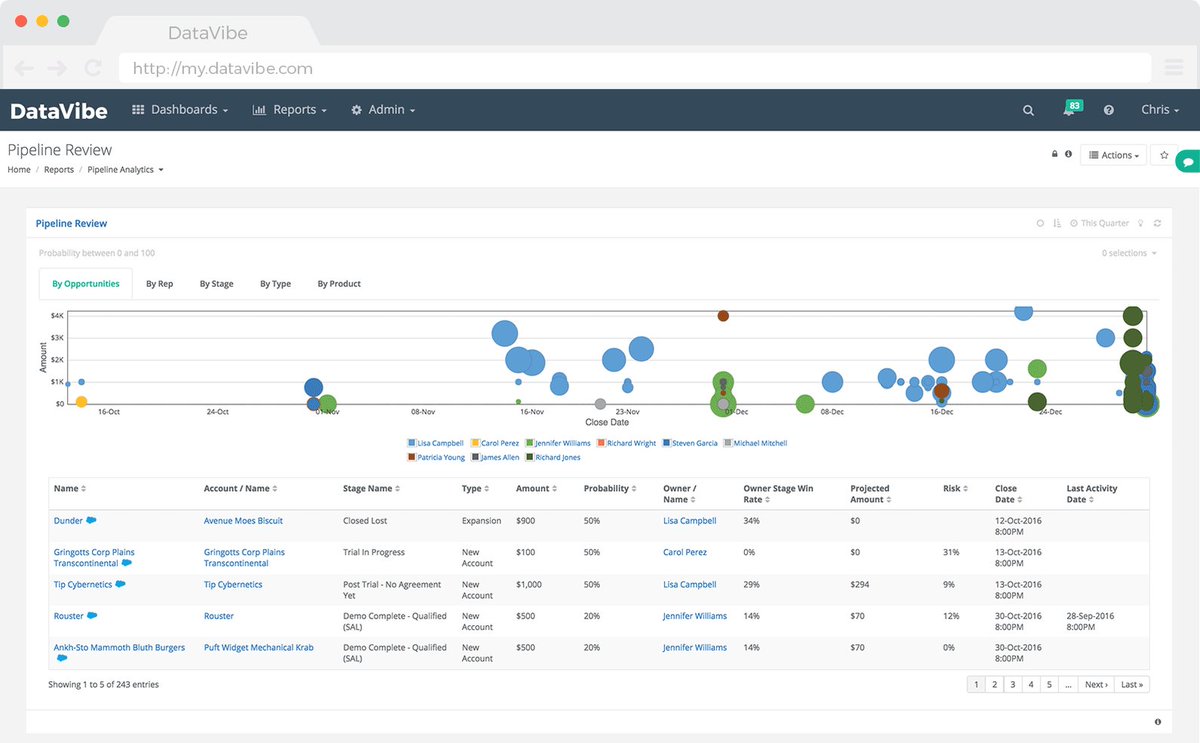Click the sort icon in widget header

pyautogui.click(x=1057, y=224)
